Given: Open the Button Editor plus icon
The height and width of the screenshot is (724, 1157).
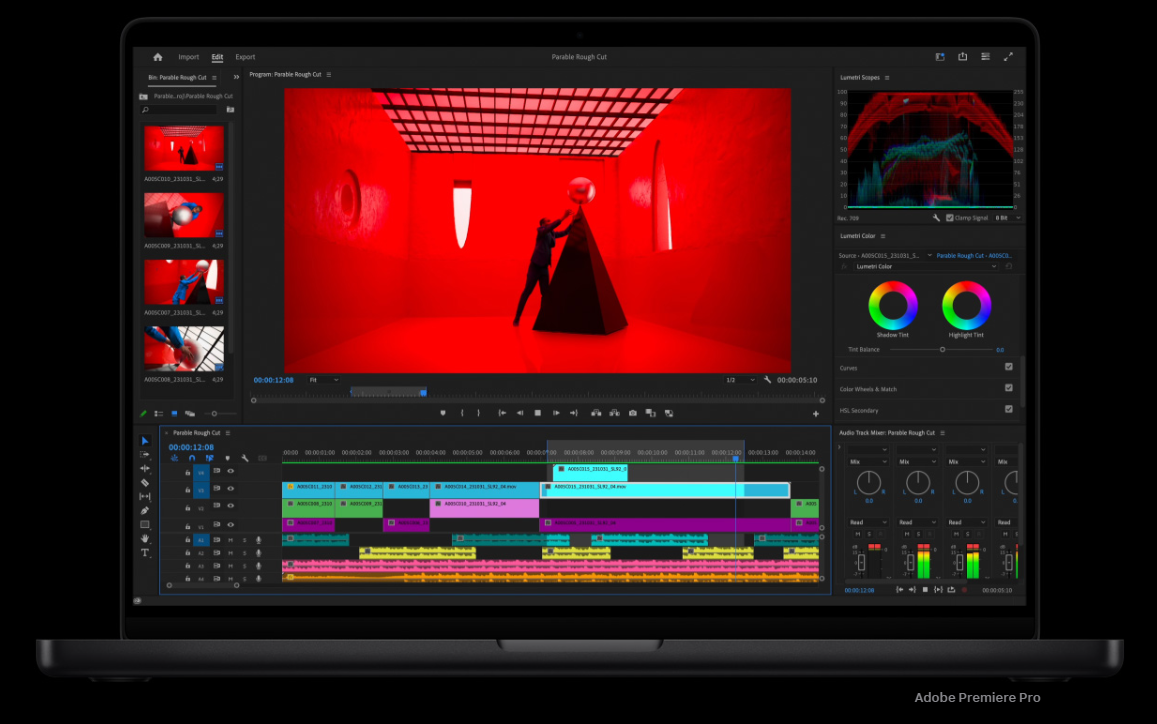Looking at the screenshot, I should [x=815, y=414].
